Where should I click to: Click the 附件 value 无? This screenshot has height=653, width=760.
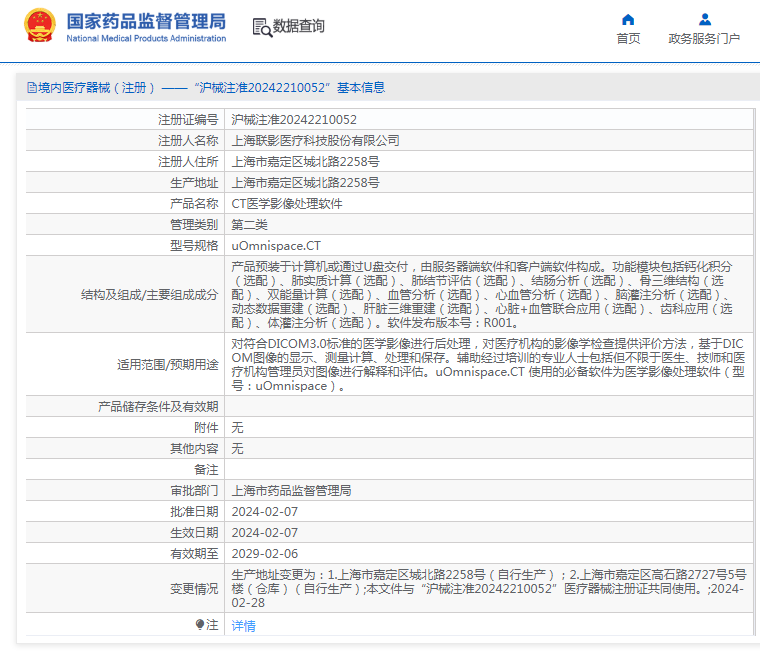pos(237,428)
